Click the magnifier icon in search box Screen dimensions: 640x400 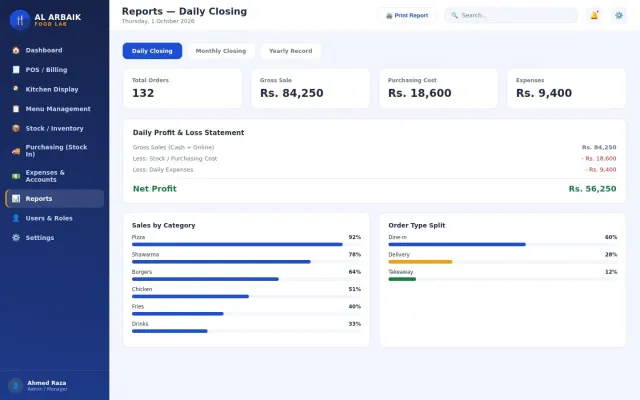tap(454, 16)
